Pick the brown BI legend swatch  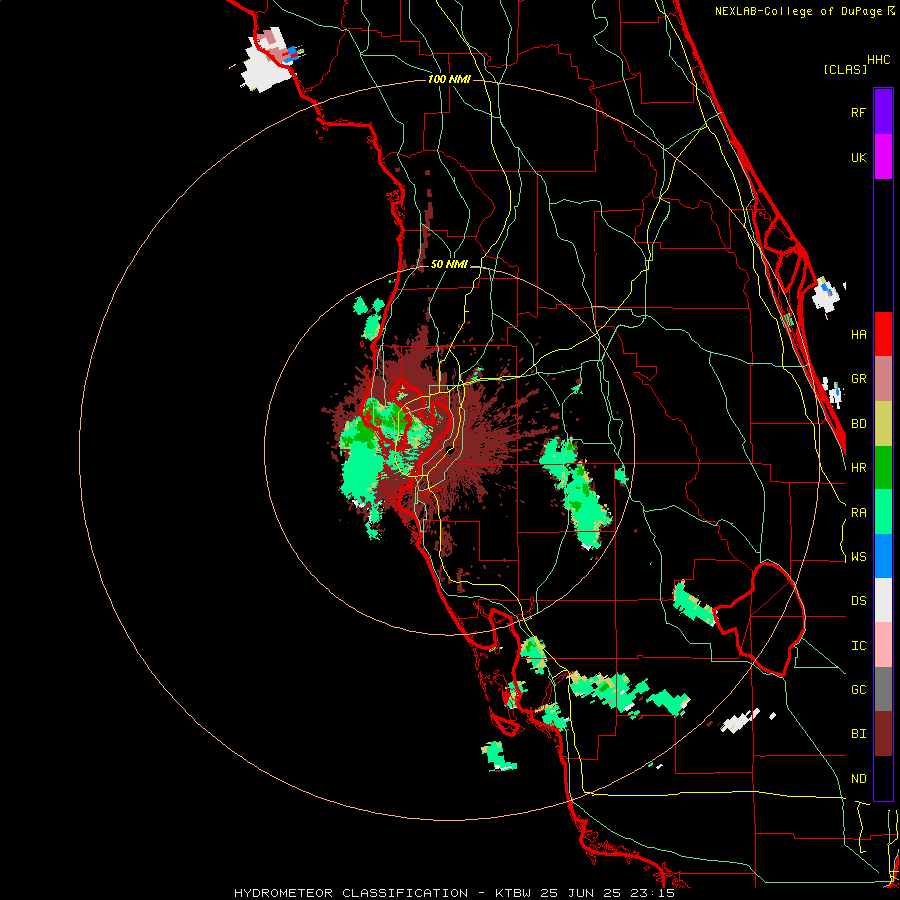click(x=883, y=734)
